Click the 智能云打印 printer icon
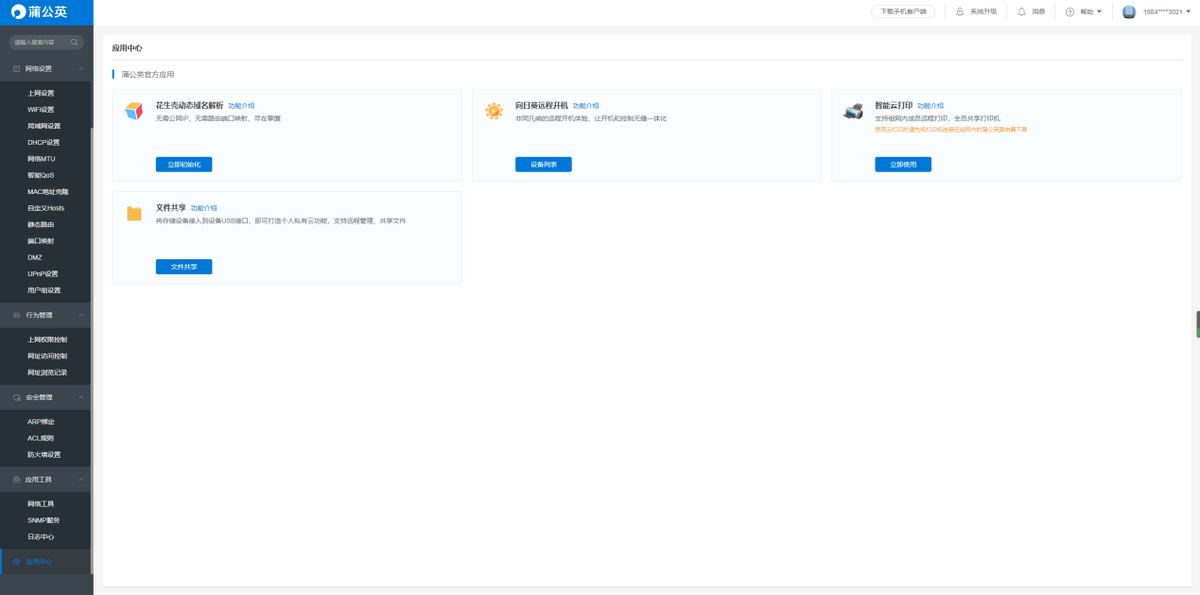The width and height of the screenshot is (1200, 595). coord(853,111)
